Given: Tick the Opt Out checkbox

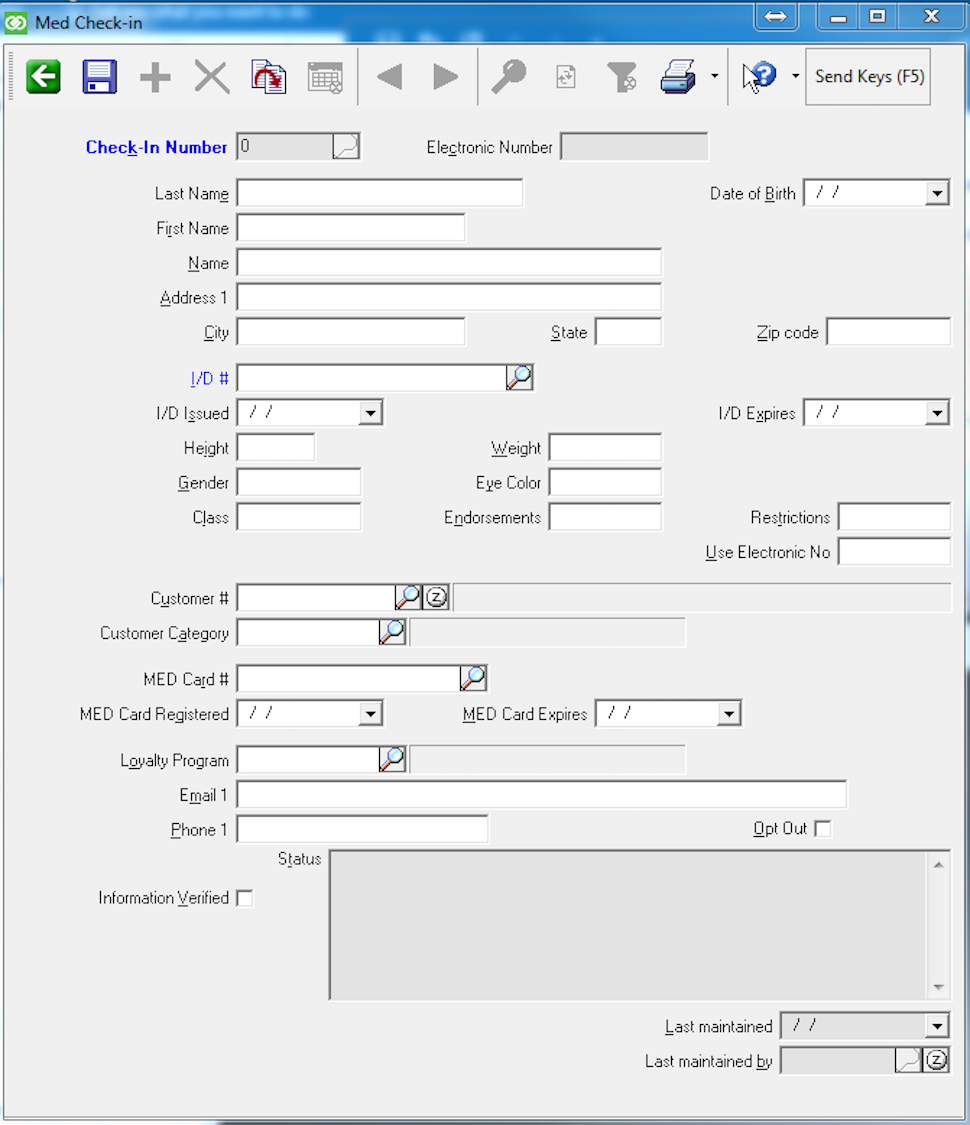Looking at the screenshot, I should 823,829.
